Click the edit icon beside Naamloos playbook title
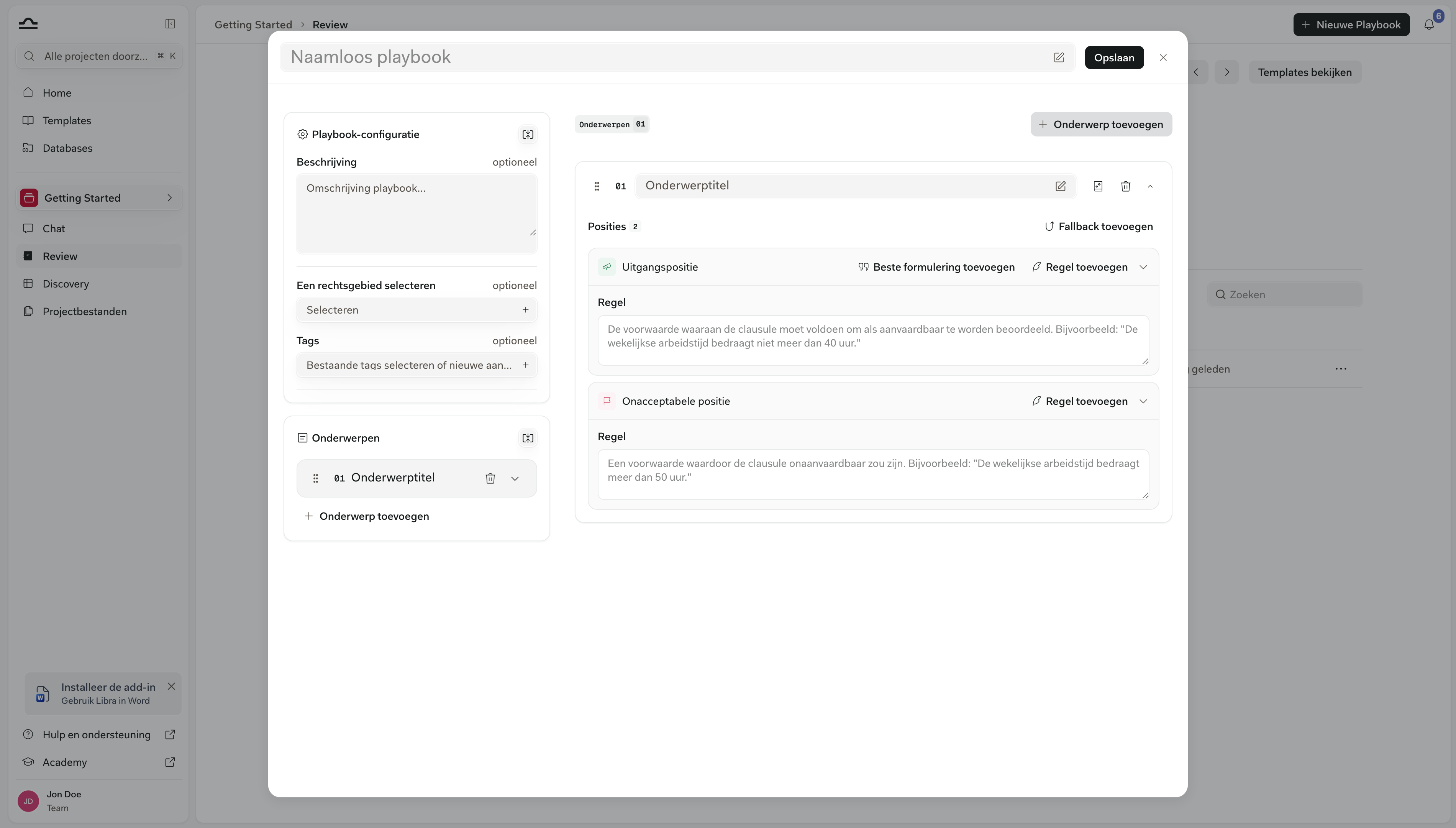This screenshot has width=1456, height=828. pyautogui.click(x=1059, y=58)
